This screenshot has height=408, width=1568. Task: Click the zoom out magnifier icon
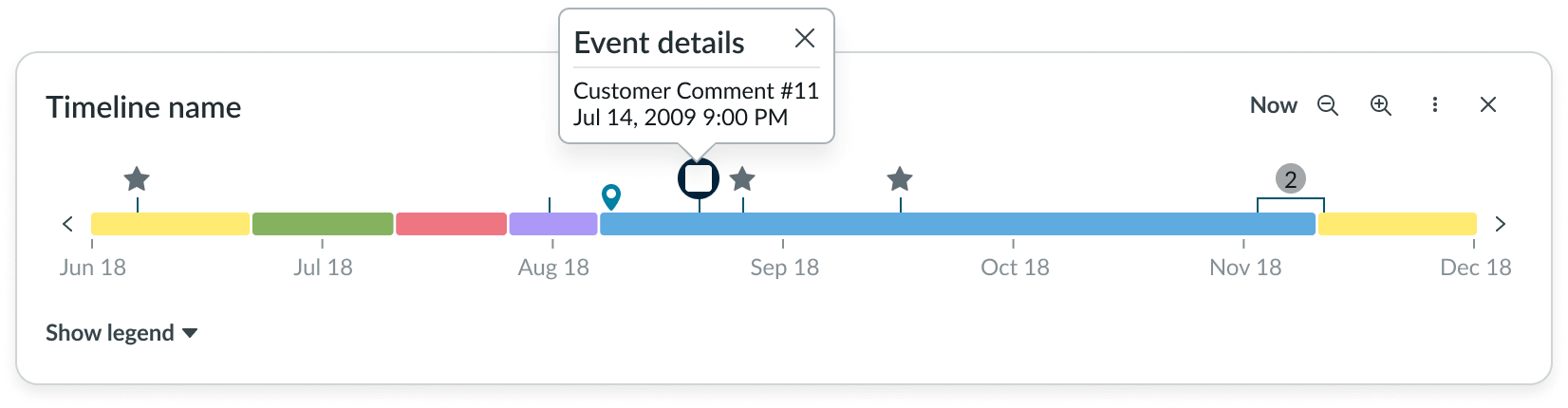pyautogui.click(x=1328, y=105)
